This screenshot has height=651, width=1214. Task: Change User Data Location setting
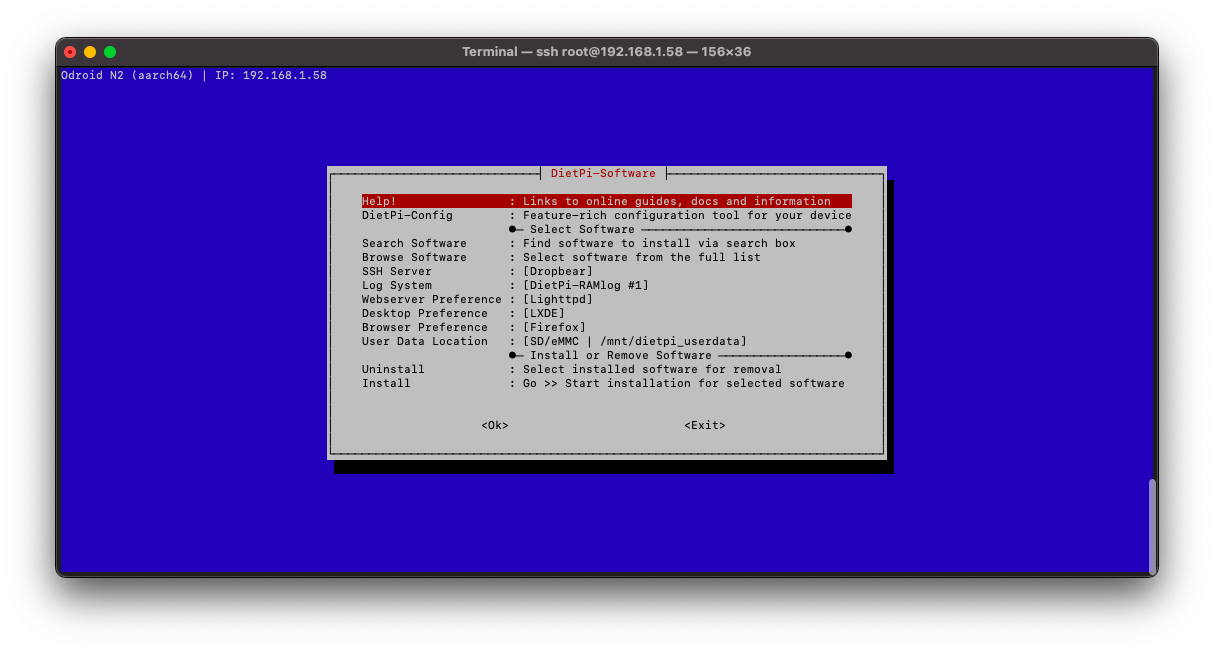tap(605, 341)
